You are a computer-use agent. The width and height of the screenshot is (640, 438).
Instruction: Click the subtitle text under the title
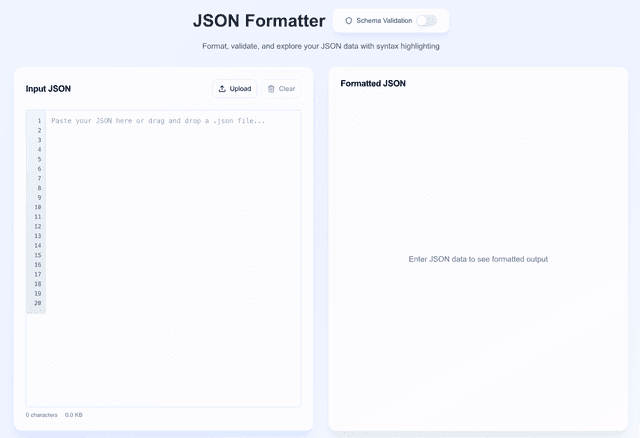[320, 46]
